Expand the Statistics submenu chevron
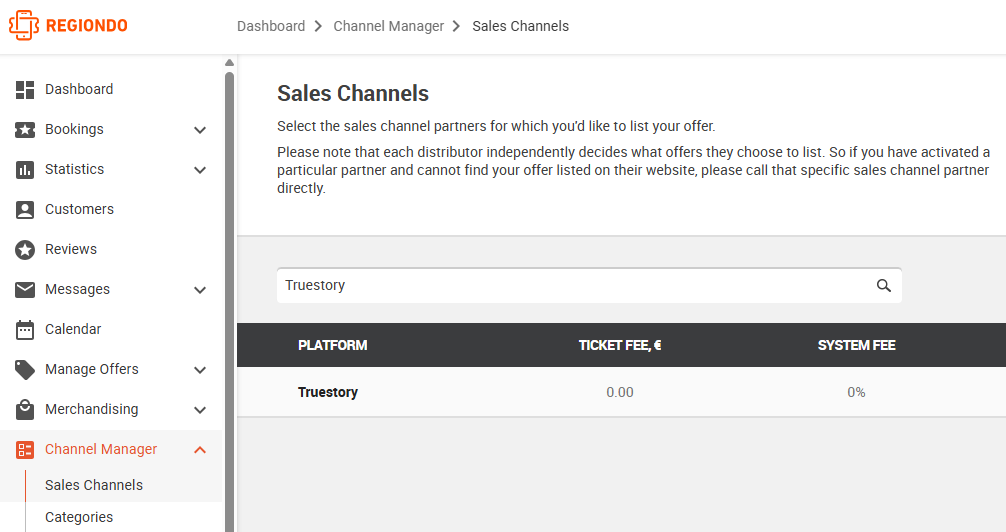The width and height of the screenshot is (1006, 532). tap(200, 170)
